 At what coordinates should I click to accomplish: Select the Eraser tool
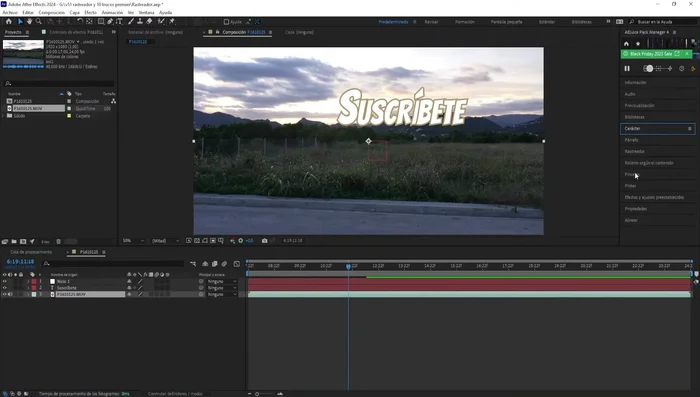(x=149, y=21)
